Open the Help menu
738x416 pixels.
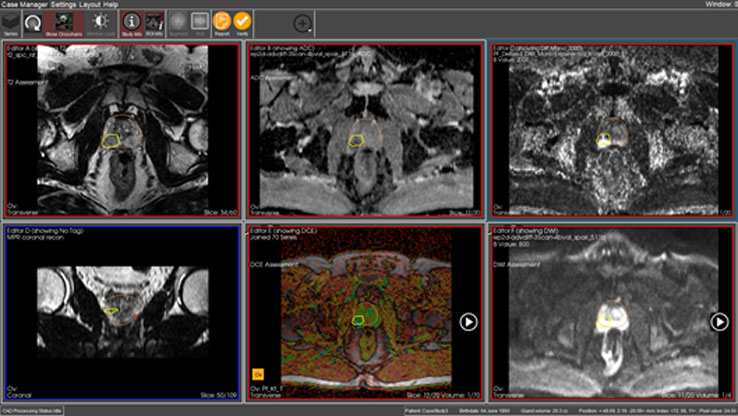(x=111, y=4)
